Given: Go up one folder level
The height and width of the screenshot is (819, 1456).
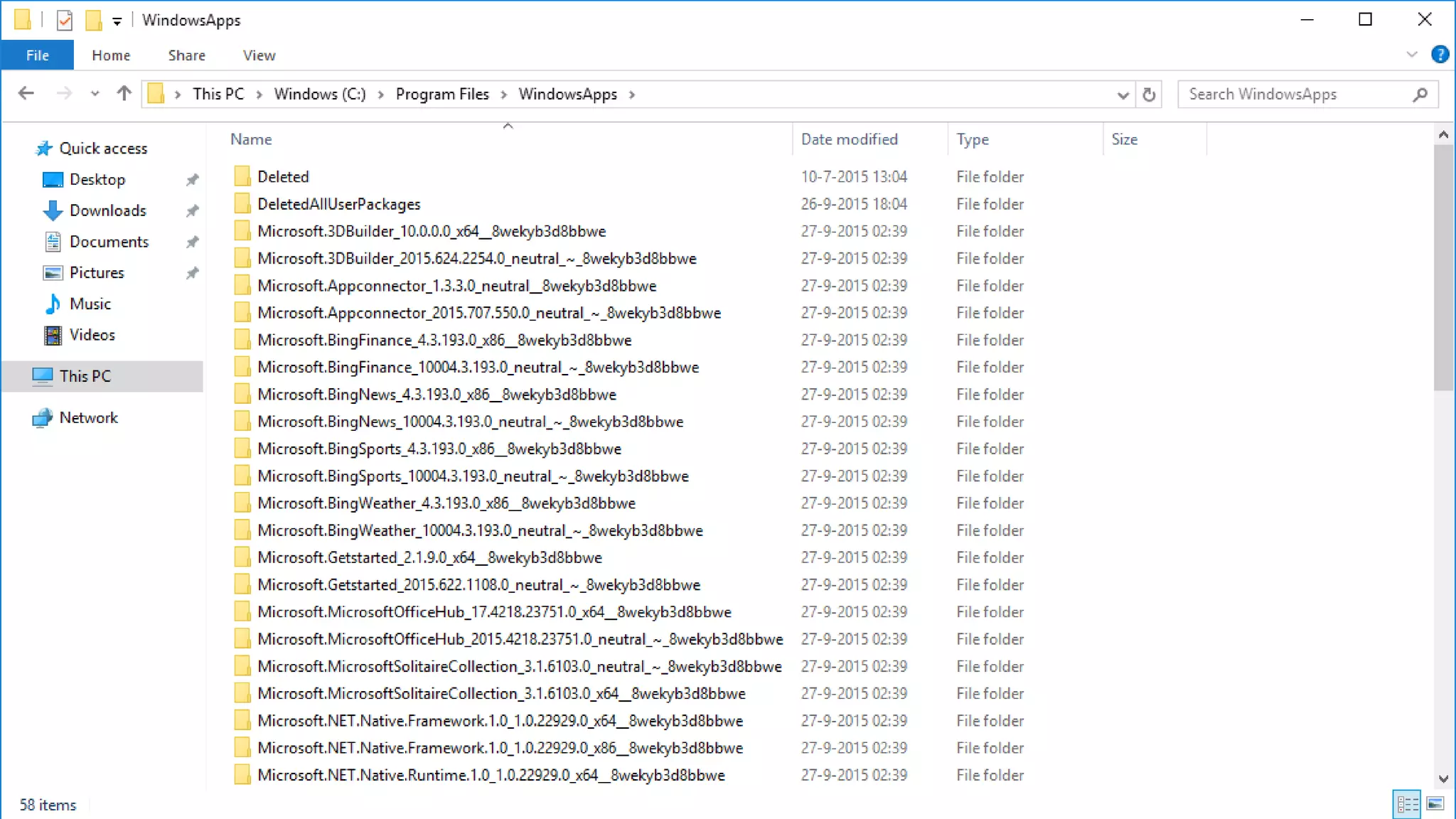Looking at the screenshot, I should click(x=124, y=93).
